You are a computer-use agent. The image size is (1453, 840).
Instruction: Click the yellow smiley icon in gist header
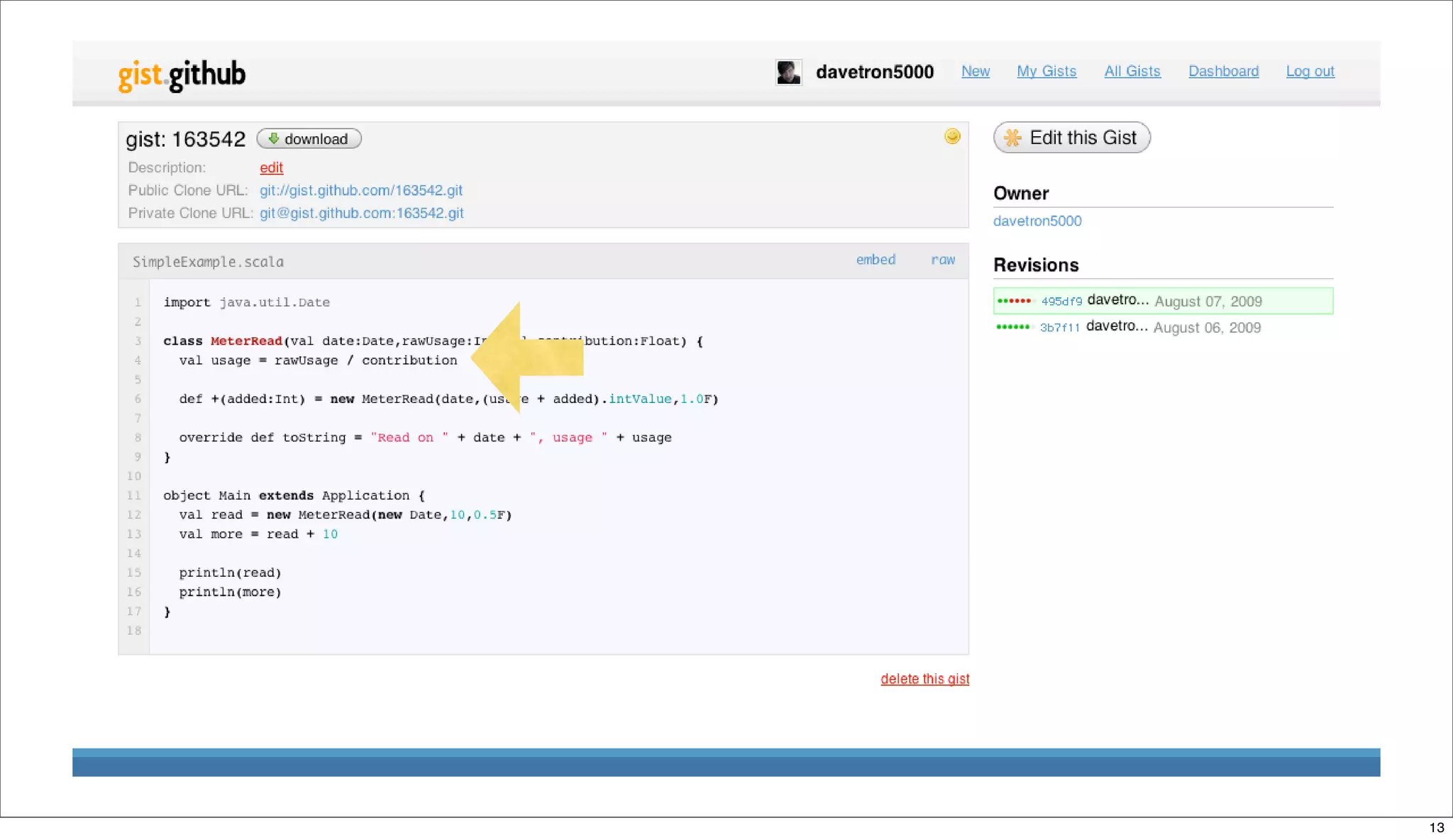(x=952, y=136)
